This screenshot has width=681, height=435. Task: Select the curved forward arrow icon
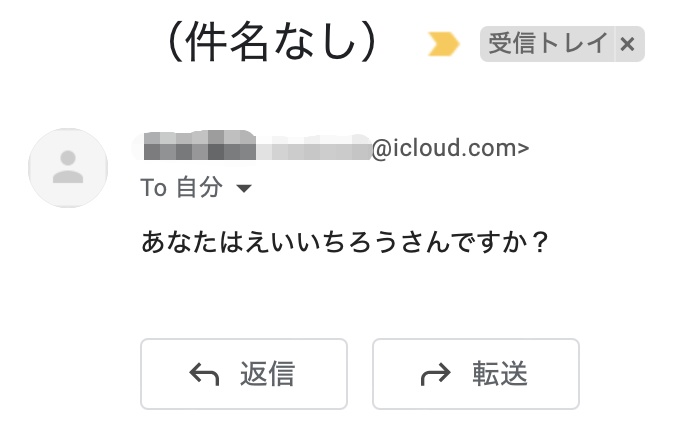pyautogui.click(x=436, y=374)
